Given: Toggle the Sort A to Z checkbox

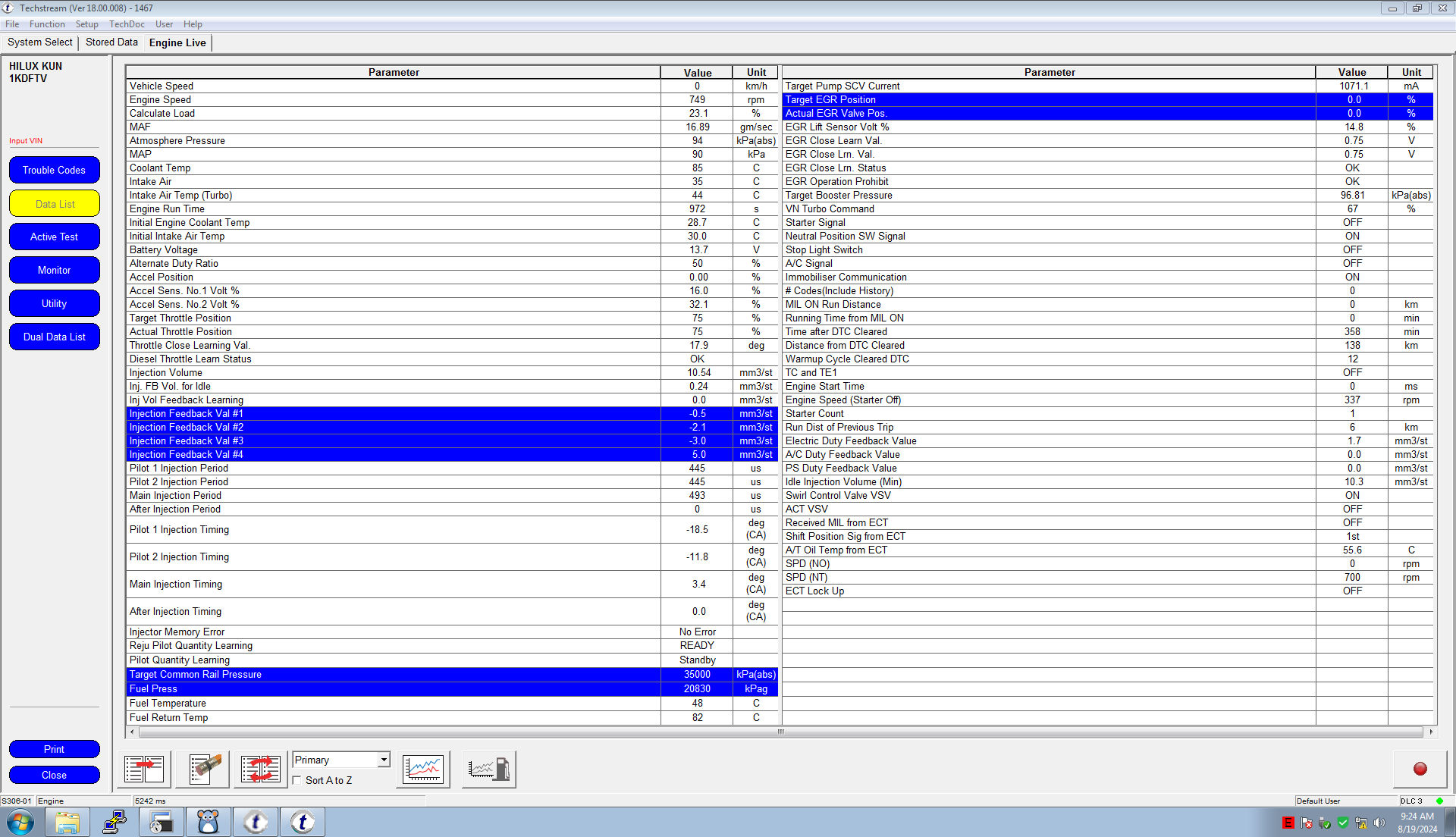Looking at the screenshot, I should tap(297, 780).
